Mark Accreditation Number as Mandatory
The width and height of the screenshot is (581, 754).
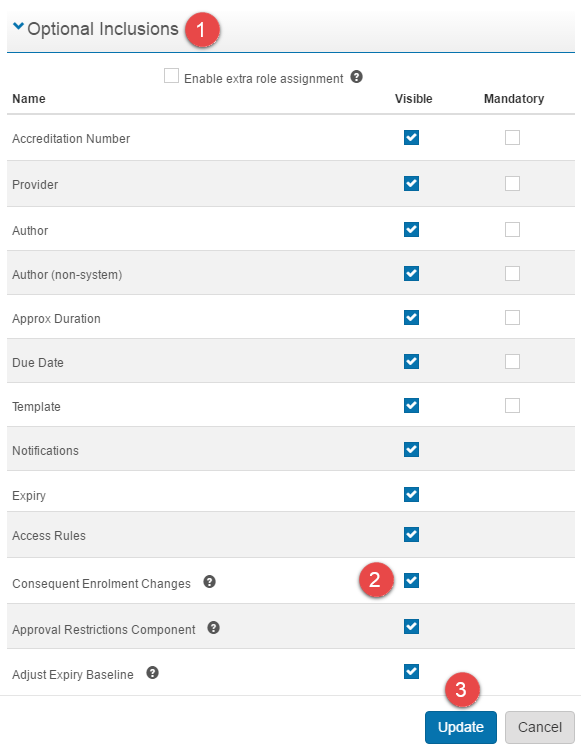pos(512,138)
